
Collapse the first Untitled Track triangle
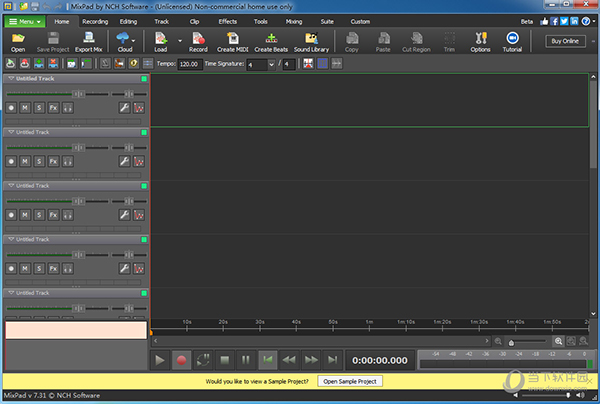click(11, 78)
